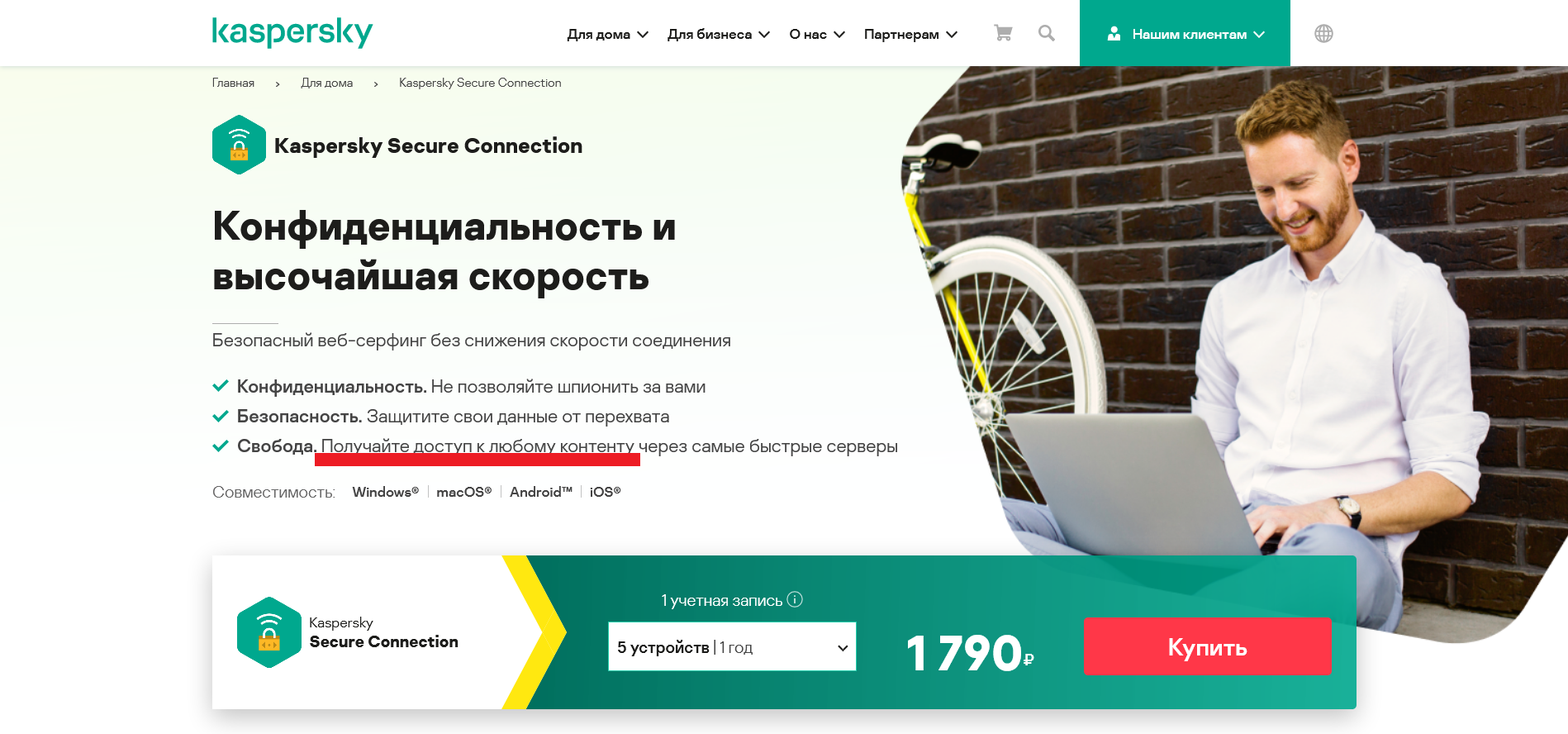Click the info icon beside 1 учетная запись
The image size is (1568, 734).
pyautogui.click(x=795, y=599)
